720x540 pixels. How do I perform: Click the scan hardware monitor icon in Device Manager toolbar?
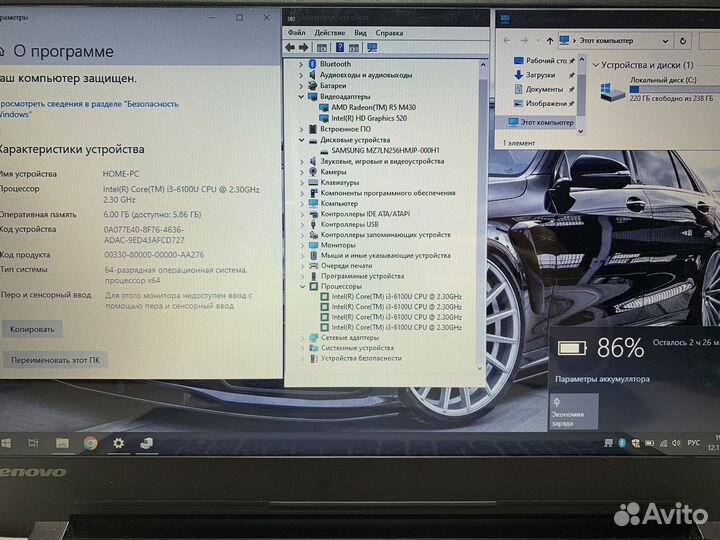pos(372,47)
